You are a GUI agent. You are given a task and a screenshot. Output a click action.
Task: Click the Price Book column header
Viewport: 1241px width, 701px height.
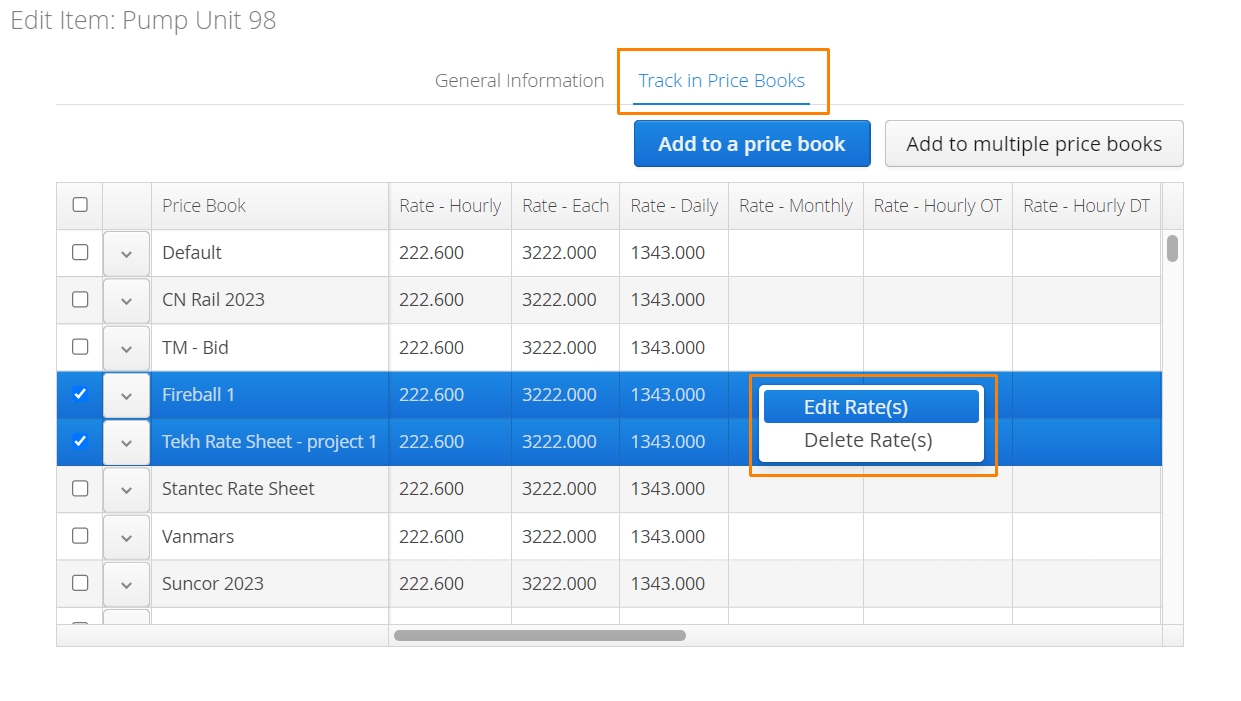[270, 206]
